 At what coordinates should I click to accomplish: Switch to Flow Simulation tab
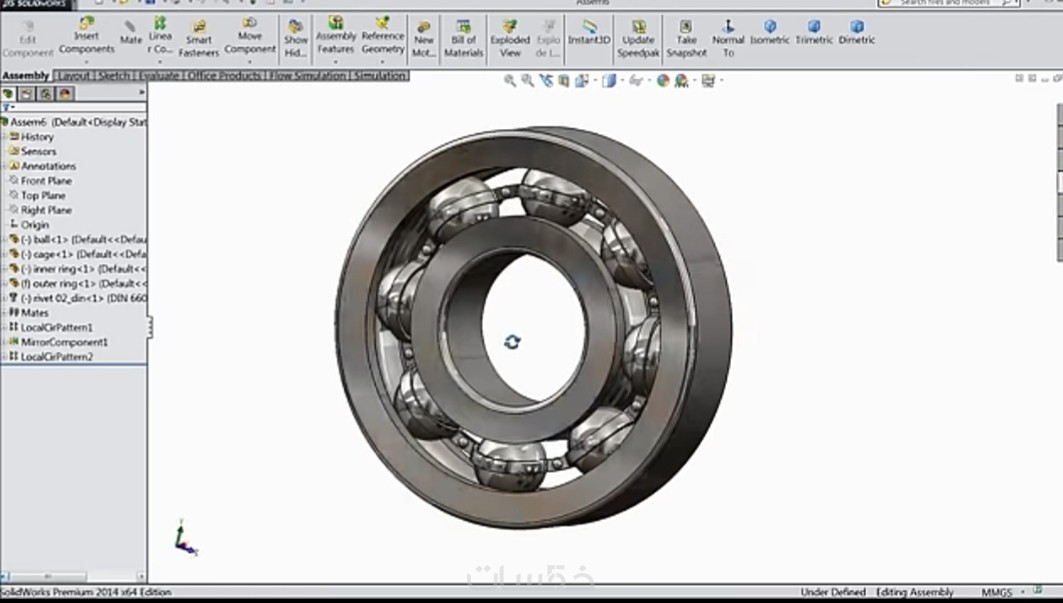pyautogui.click(x=308, y=75)
